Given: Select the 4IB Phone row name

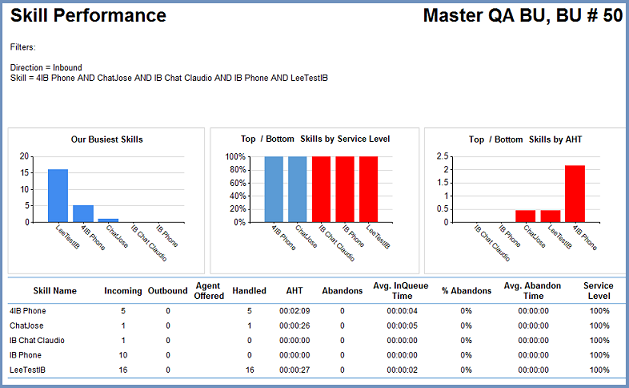Looking at the screenshot, I should click(28, 311).
